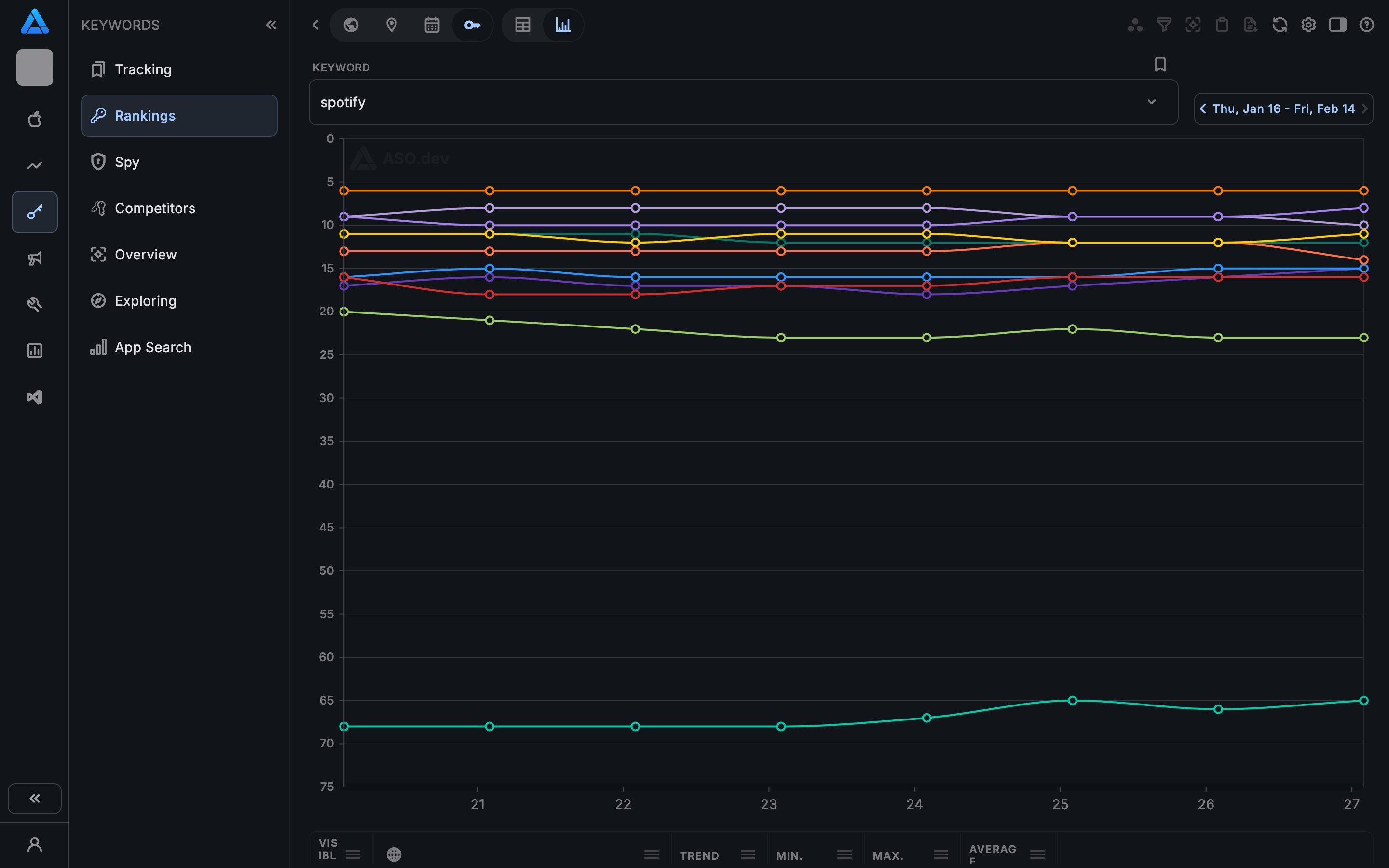
Task: Click the teal line's point on day 25
Action: click(1072, 700)
